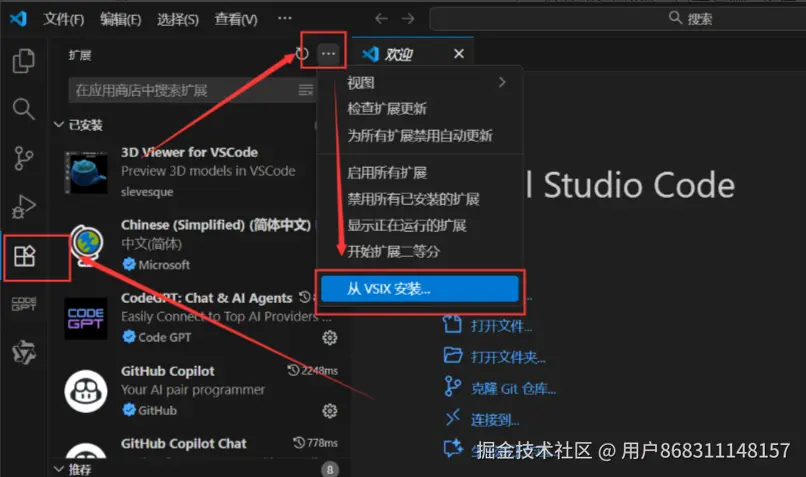This screenshot has width=806, height=477.
Task: Open the Extensions view icon
Action: pos(24,256)
